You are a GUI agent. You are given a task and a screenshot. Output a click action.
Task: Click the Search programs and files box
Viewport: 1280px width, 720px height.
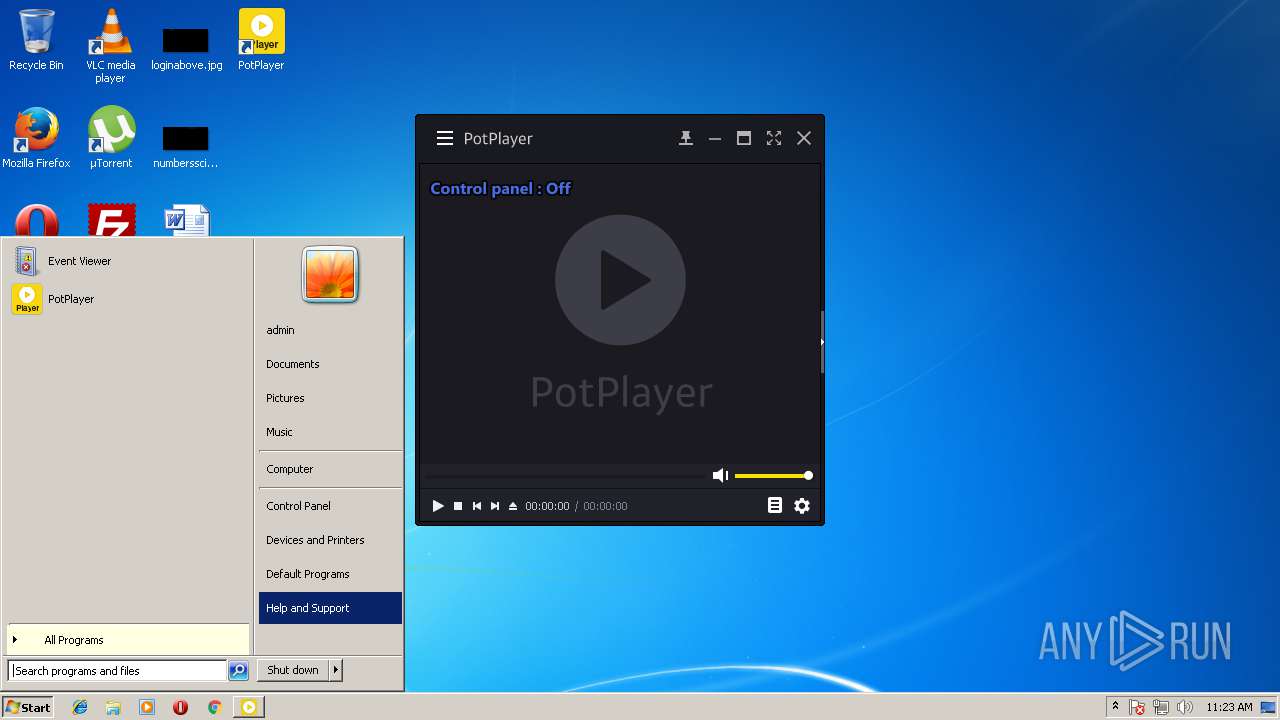[x=117, y=671]
